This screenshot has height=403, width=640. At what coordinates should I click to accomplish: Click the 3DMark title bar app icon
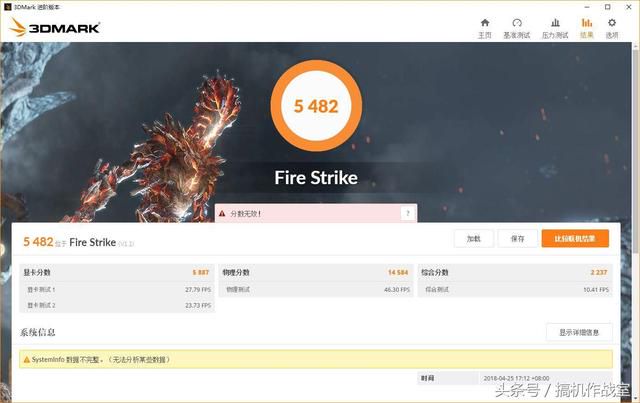[7, 7]
